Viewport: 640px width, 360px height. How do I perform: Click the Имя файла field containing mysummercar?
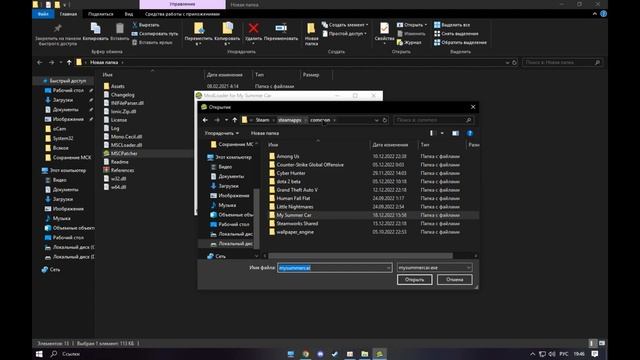tap(335, 268)
